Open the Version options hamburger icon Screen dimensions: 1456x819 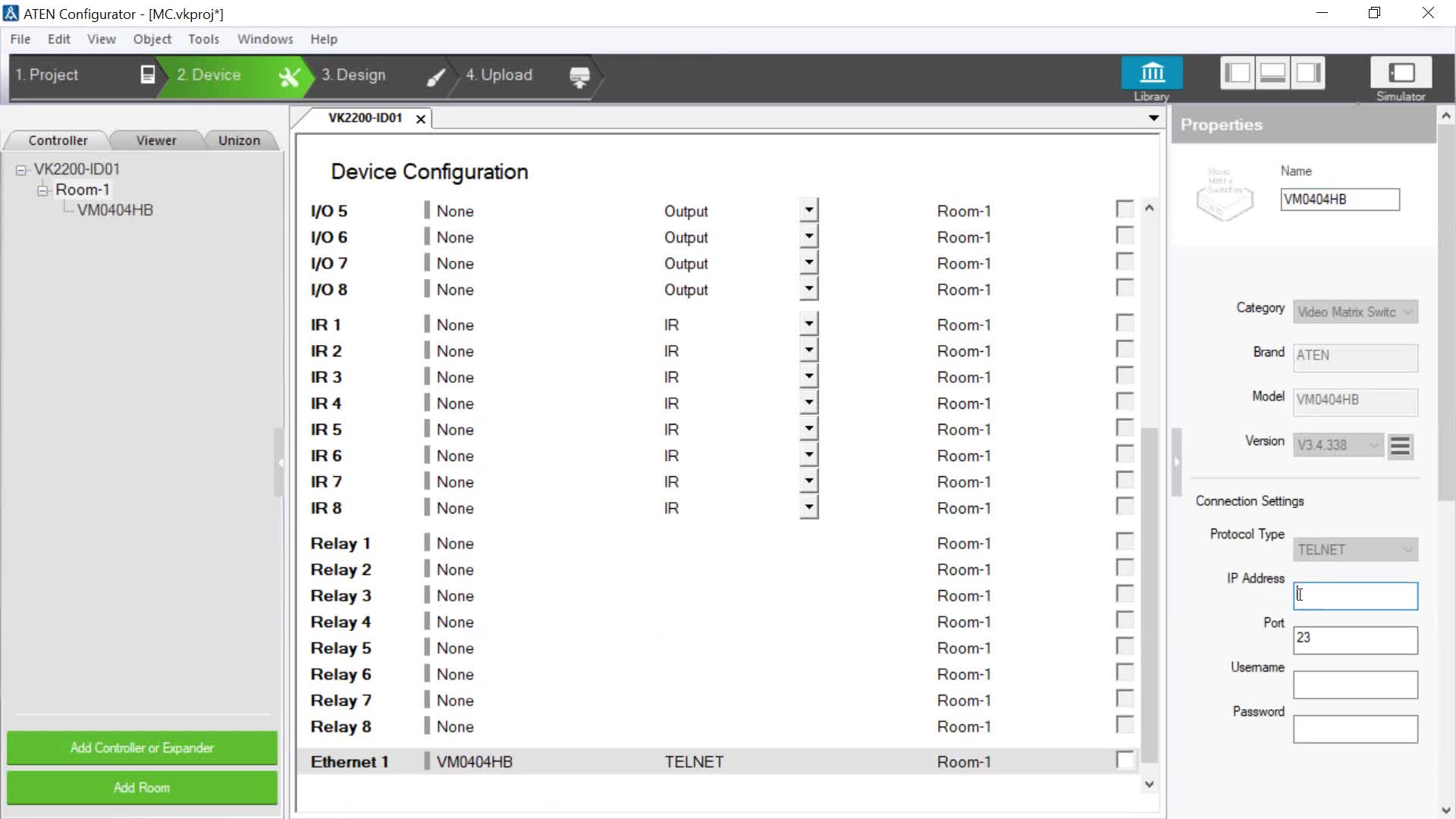tap(1400, 447)
